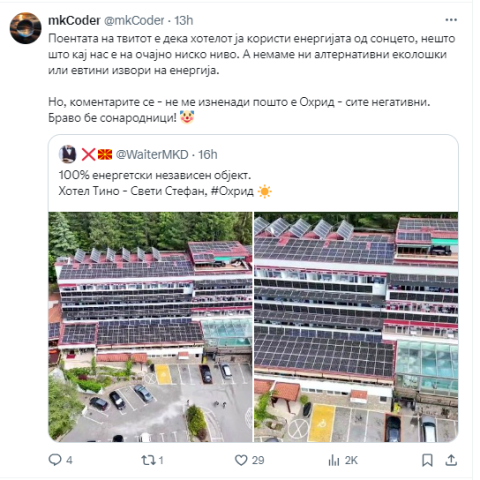Click the quoted tweet avatar
This screenshot has height=480, width=480.
click(67, 154)
